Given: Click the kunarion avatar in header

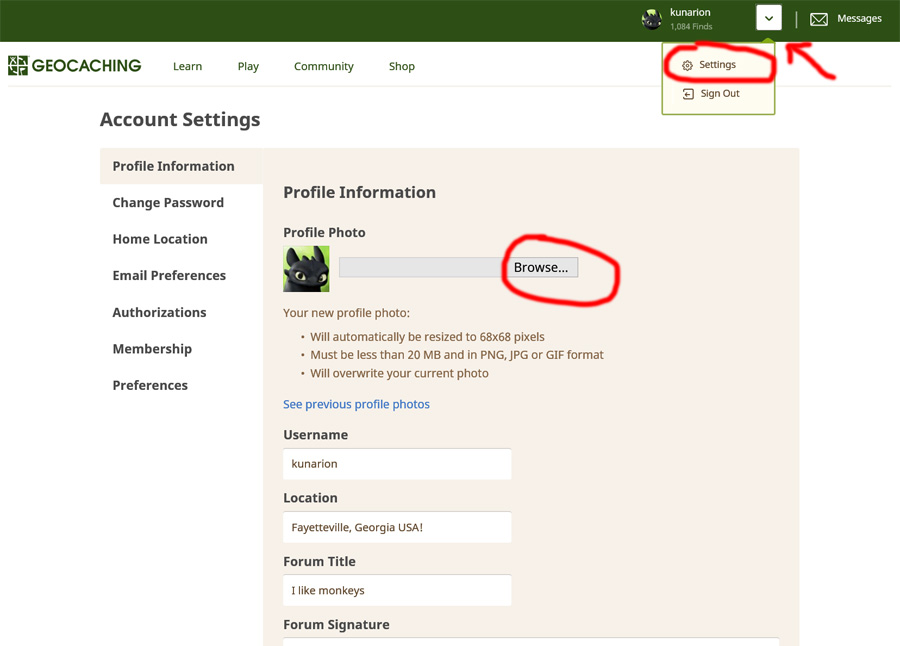Looking at the screenshot, I should [x=651, y=19].
